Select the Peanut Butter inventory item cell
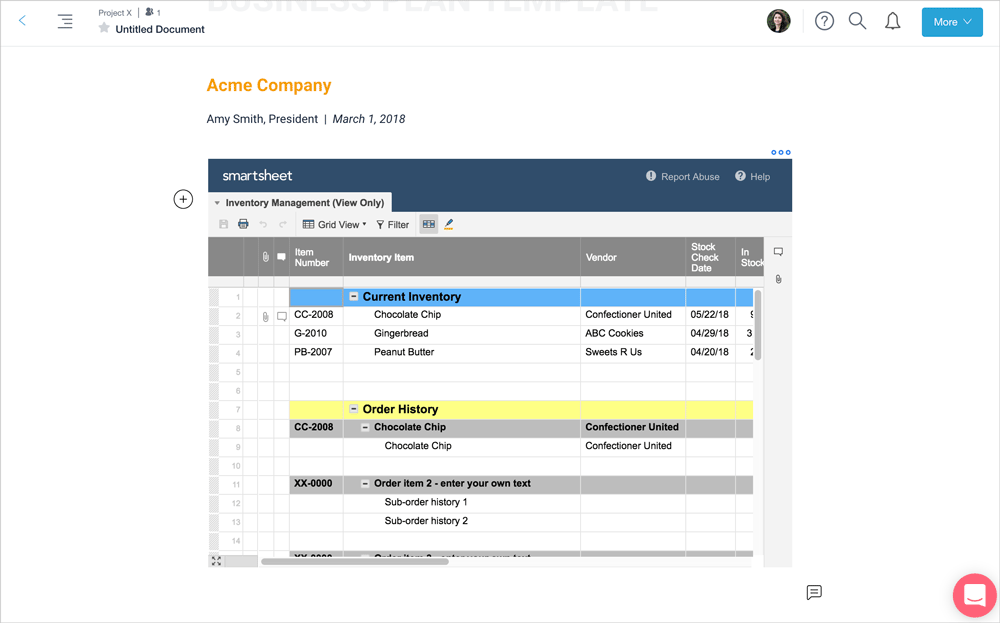 462,352
